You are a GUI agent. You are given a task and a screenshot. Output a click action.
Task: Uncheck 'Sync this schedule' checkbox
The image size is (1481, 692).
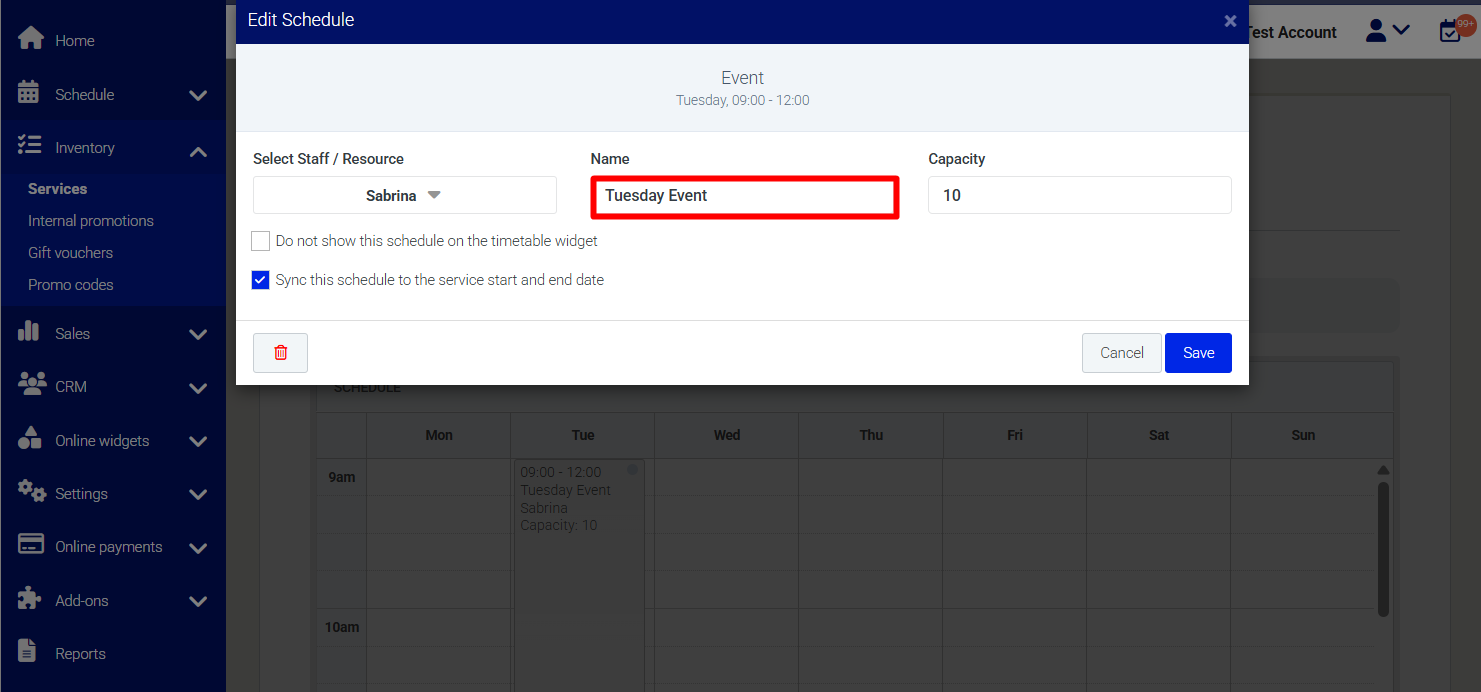point(261,280)
